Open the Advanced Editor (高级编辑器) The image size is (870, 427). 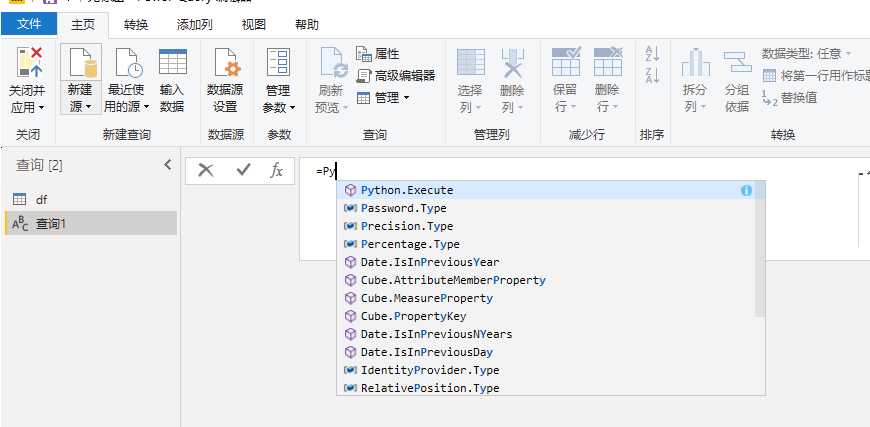tap(396, 76)
